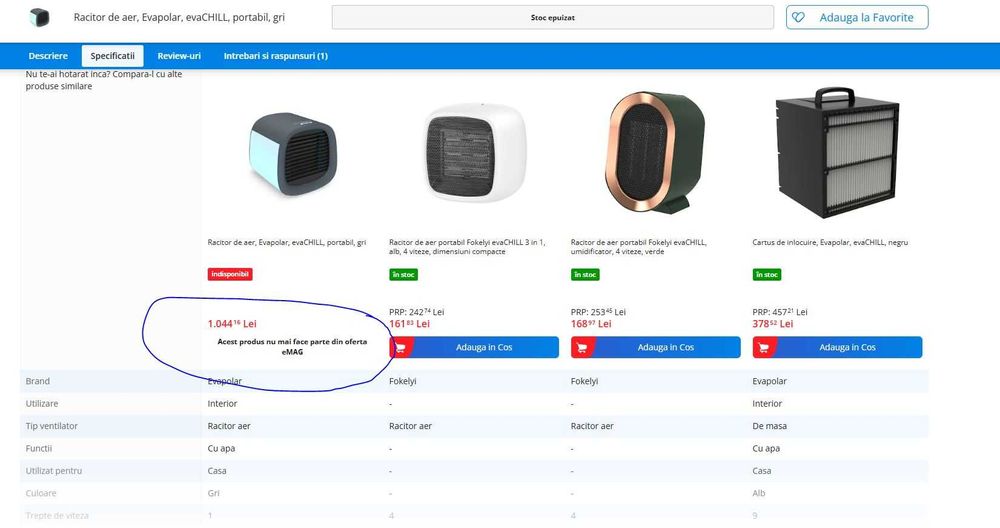The image size is (1000, 528).
Task: Add Cartus de inlocuire Evapolar to cart
Action: point(837,348)
